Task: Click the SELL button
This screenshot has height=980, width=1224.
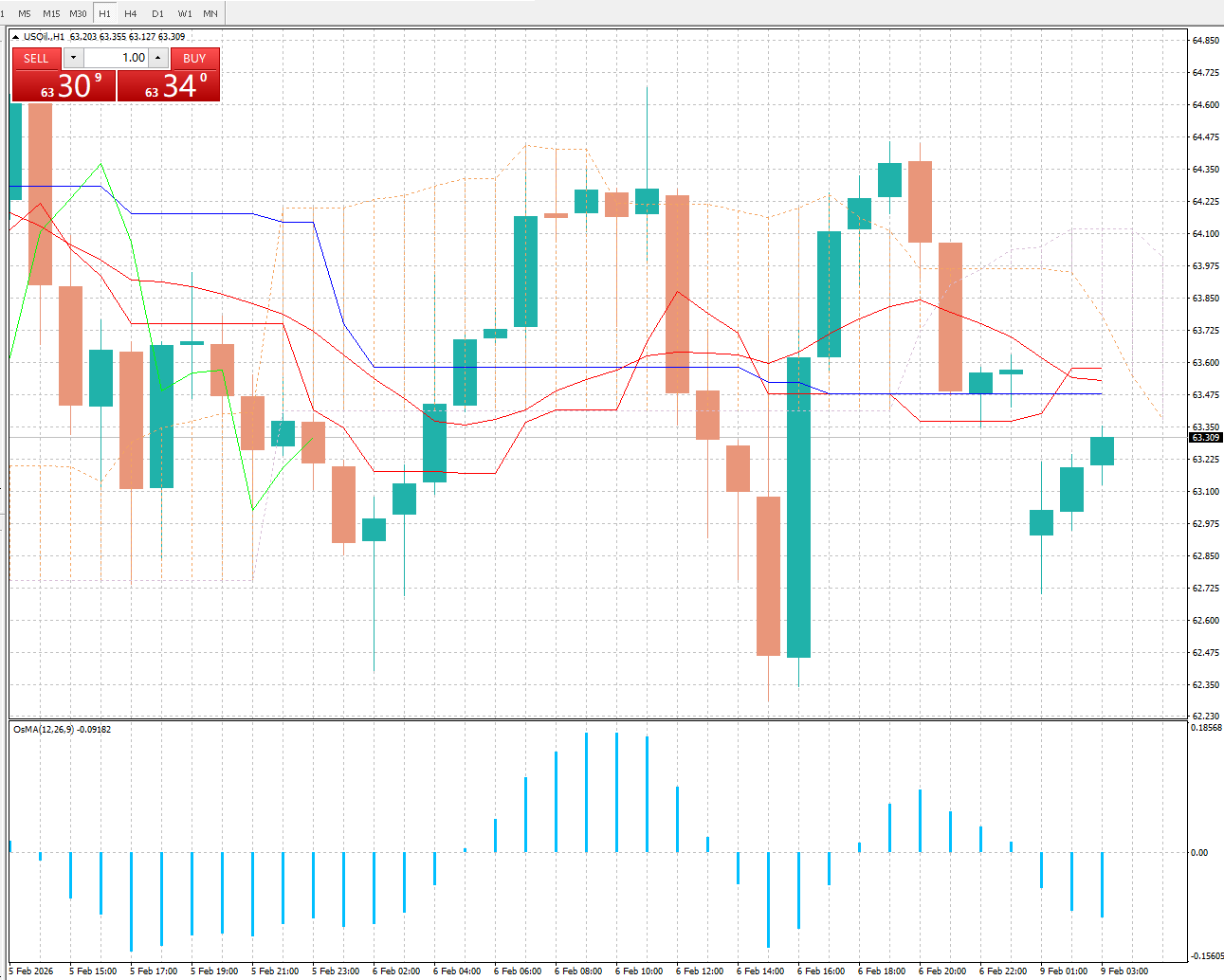Action: (x=36, y=58)
